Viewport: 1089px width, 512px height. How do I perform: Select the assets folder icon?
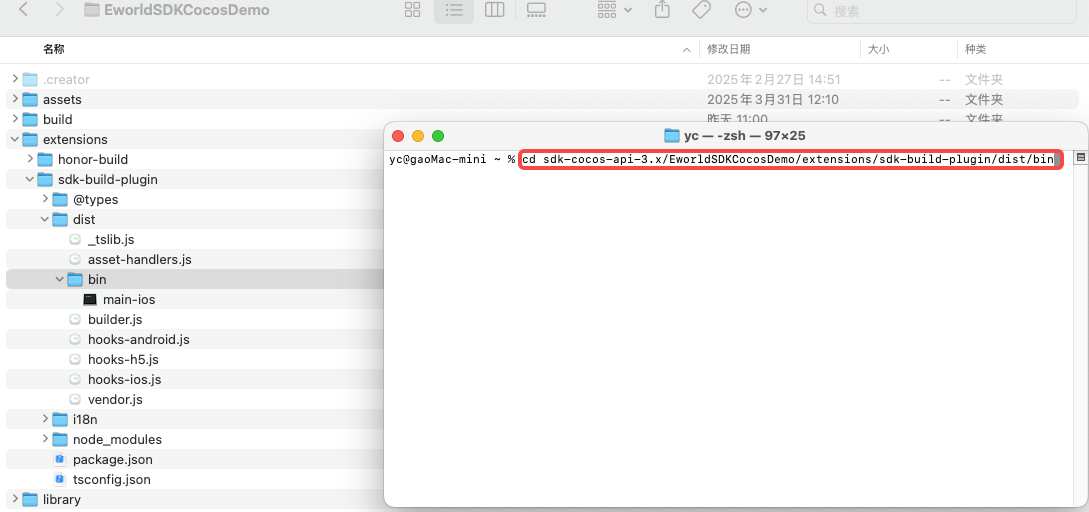[30, 99]
